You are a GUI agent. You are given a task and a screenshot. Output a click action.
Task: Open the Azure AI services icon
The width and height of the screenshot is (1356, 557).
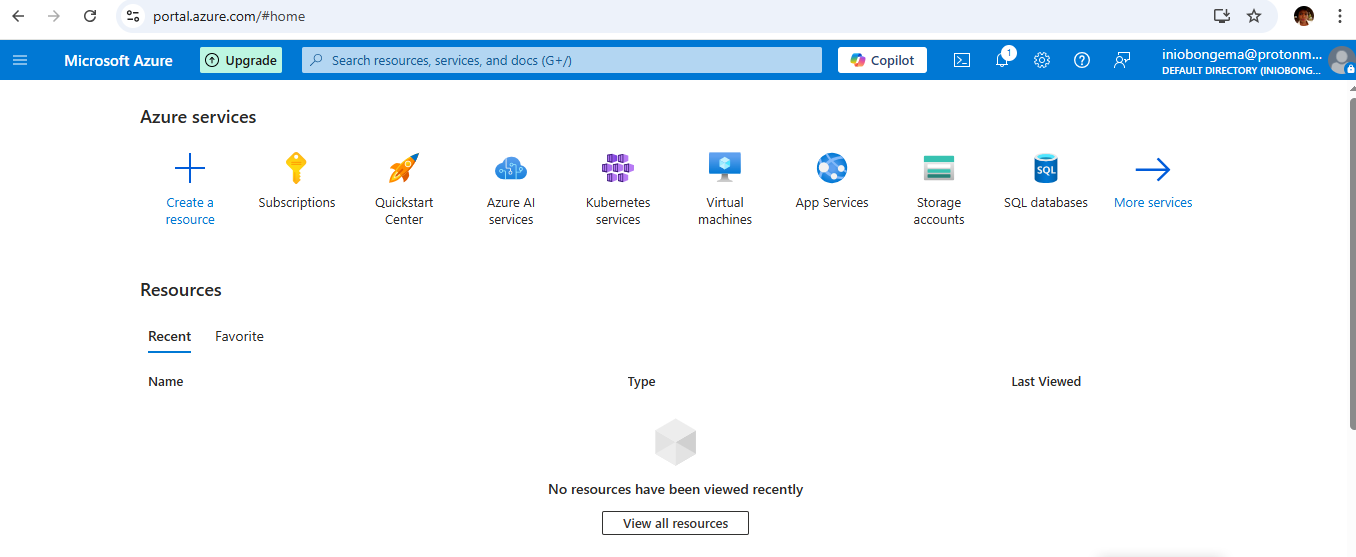(511, 168)
